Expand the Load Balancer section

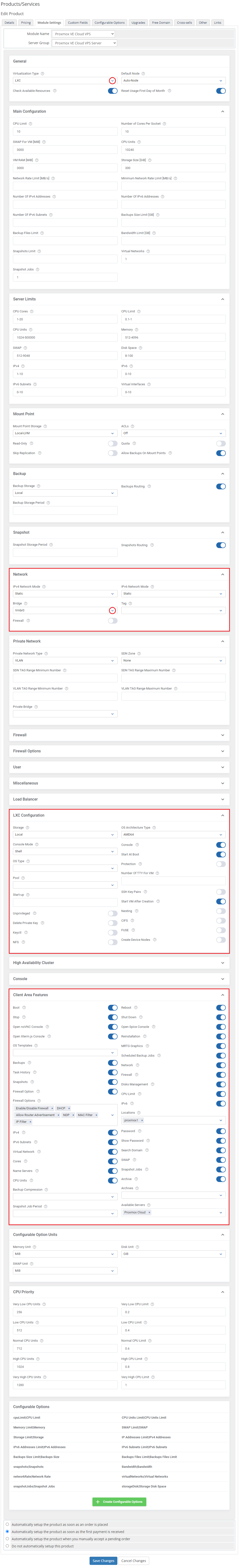tap(119, 799)
